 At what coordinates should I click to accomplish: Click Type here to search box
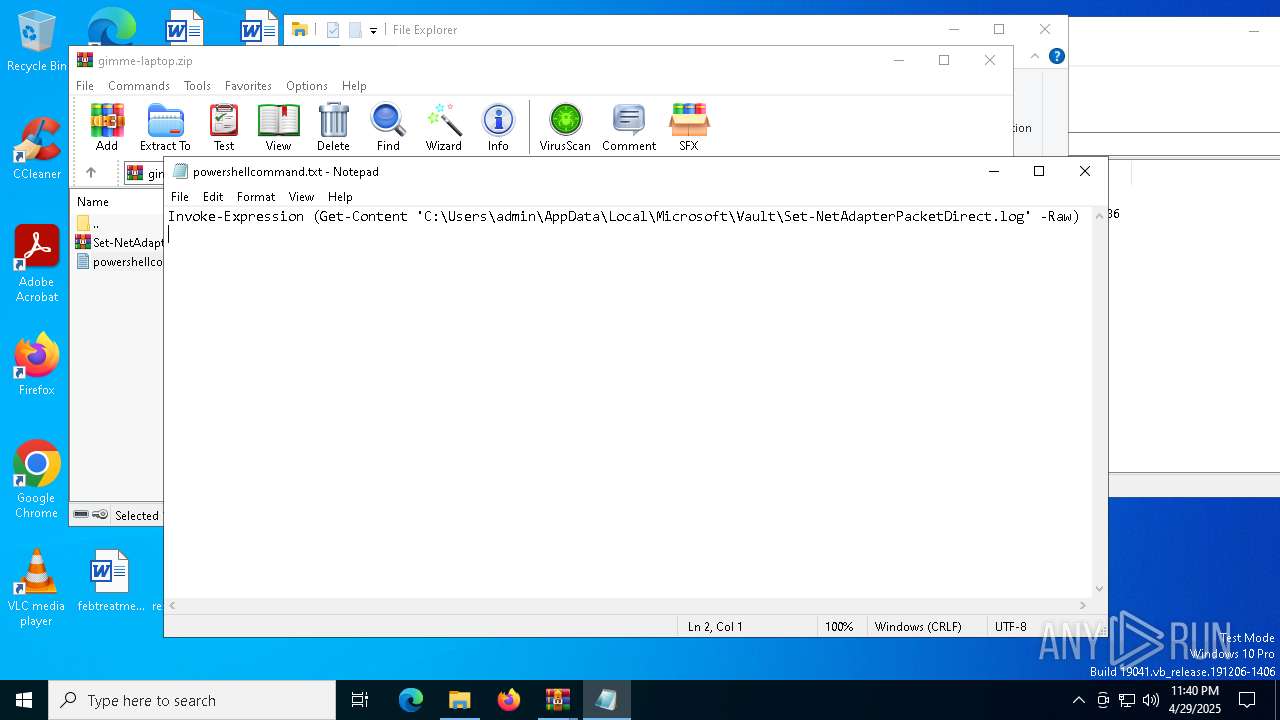[192, 700]
